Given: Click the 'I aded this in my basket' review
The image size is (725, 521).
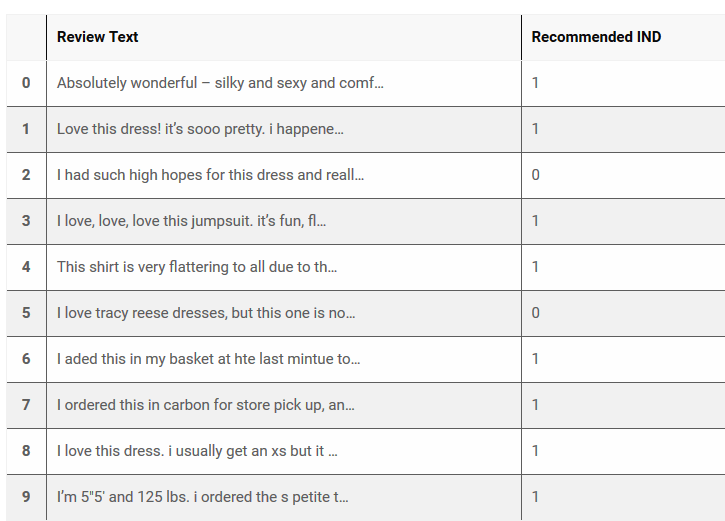Looking at the screenshot, I should click(208, 359).
